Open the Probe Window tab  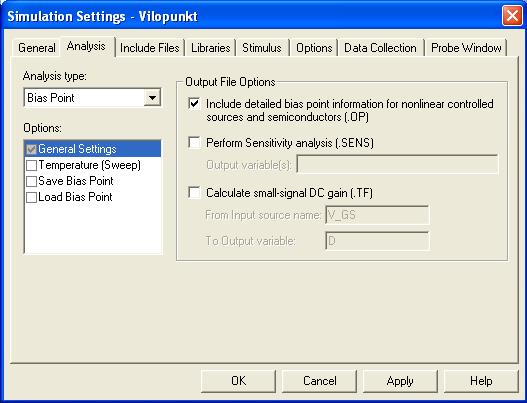(x=466, y=48)
